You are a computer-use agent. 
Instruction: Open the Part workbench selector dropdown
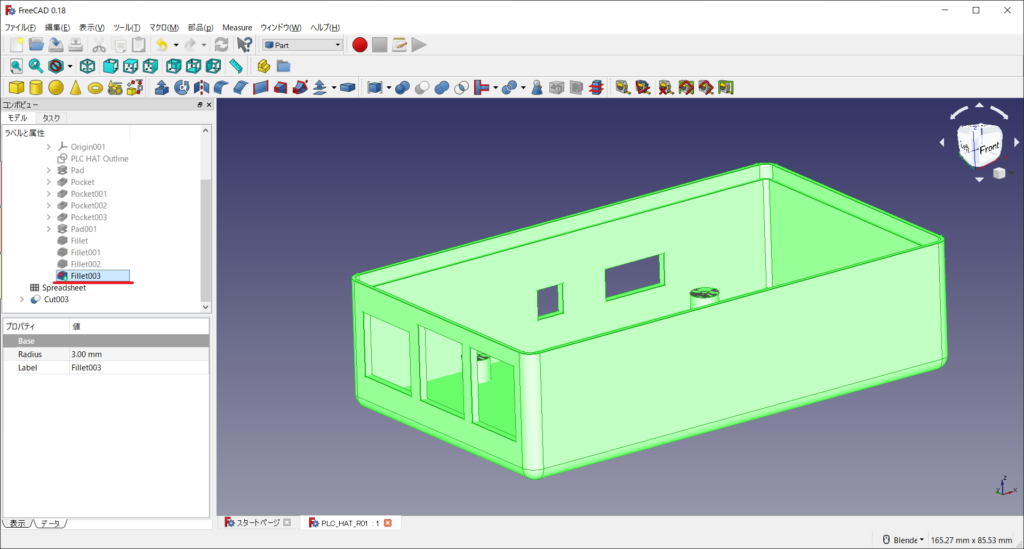point(302,45)
